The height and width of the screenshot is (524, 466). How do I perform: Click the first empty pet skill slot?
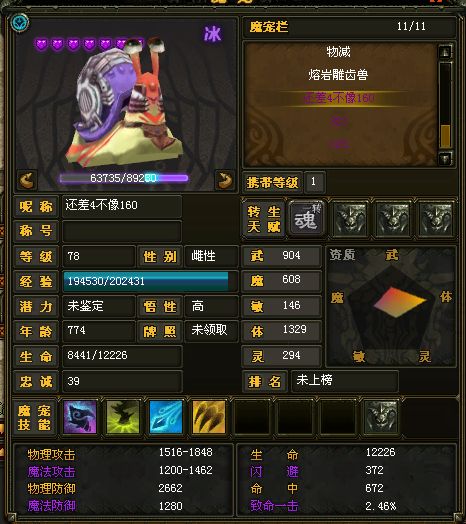252,417
